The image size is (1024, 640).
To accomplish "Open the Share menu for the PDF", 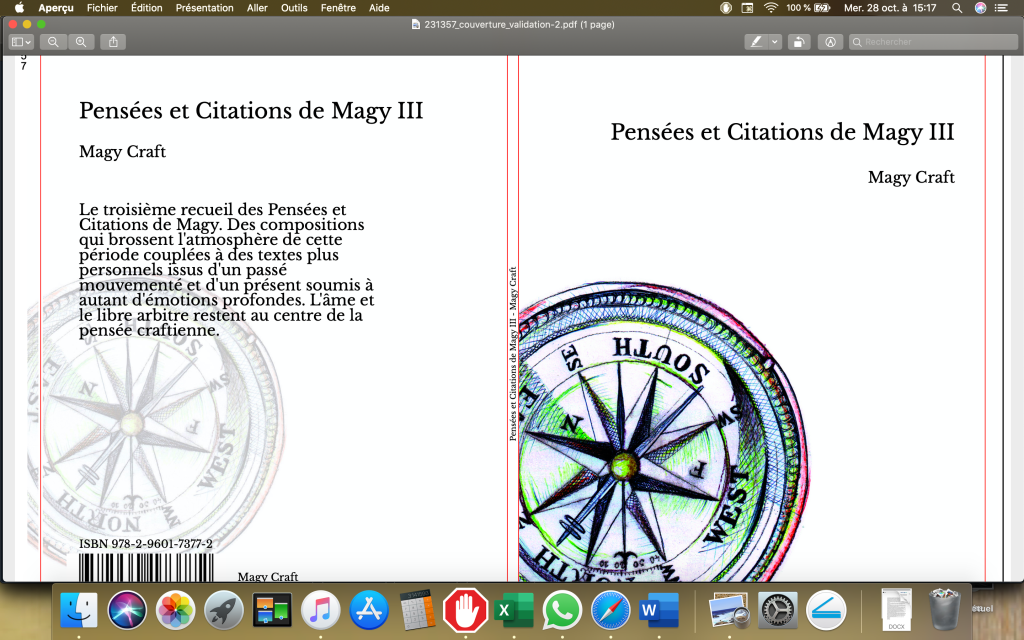I will pos(112,42).
